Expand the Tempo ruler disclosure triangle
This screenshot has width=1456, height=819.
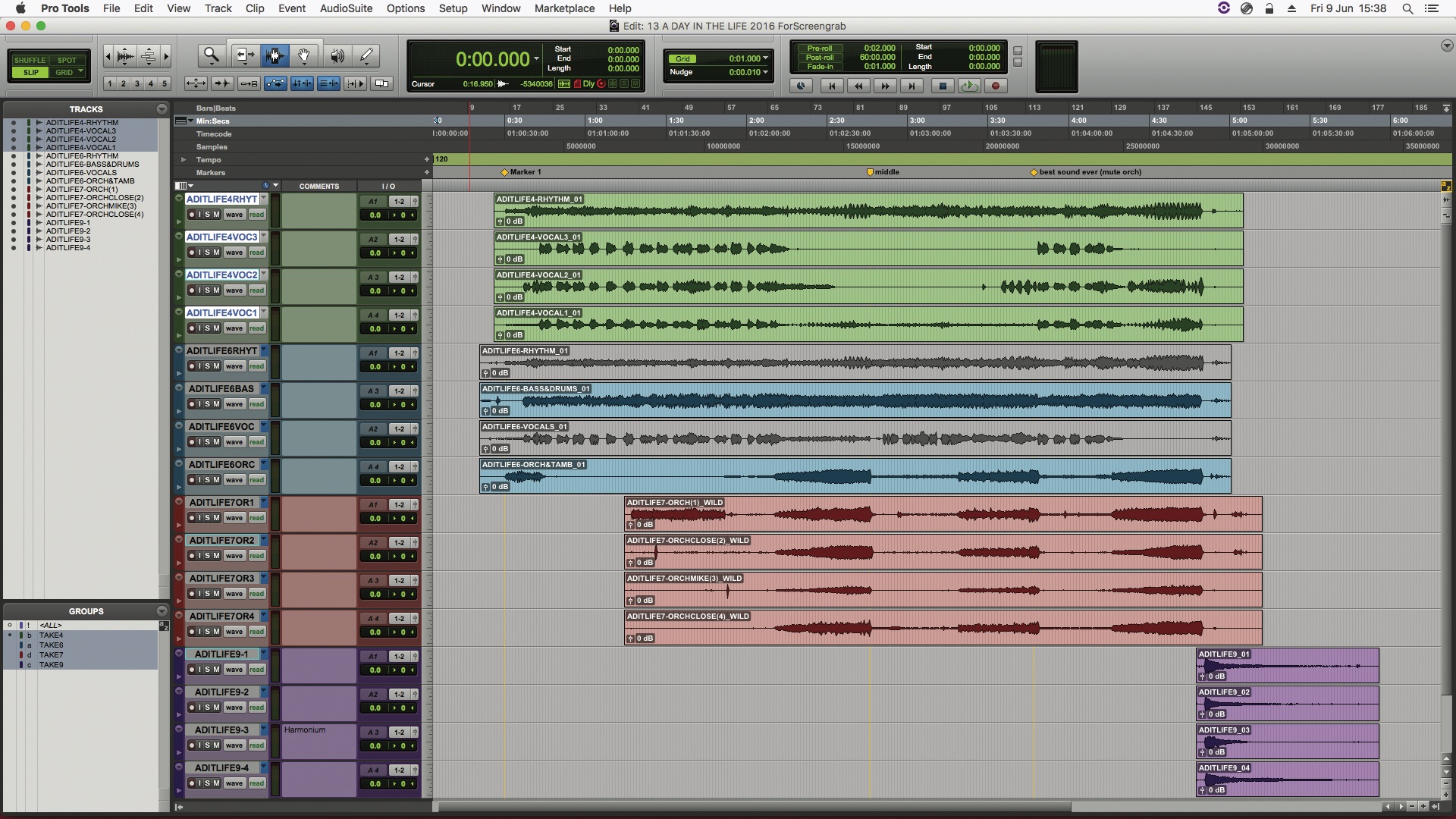(x=183, y=159)
